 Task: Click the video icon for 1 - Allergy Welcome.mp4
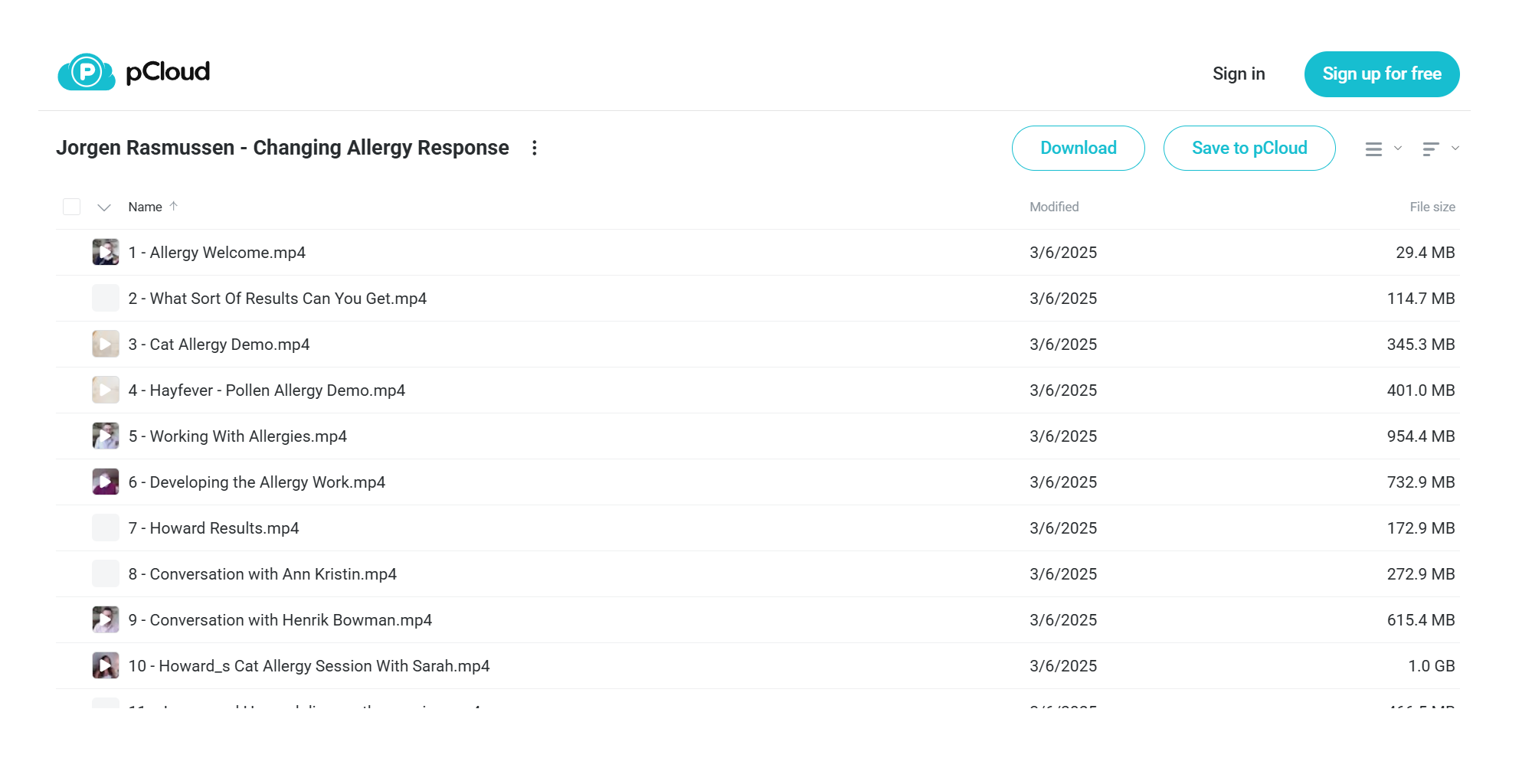click(x=106, y=252)
